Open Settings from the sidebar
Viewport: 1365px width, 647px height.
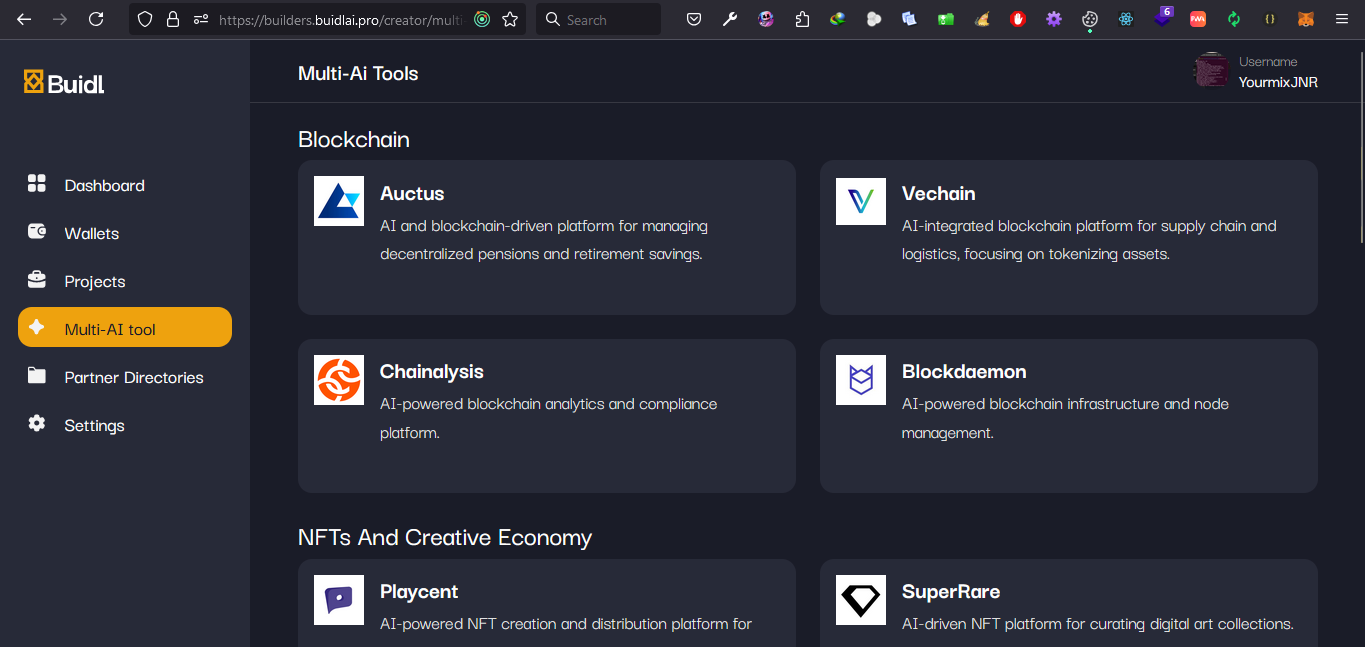point(94,425)
